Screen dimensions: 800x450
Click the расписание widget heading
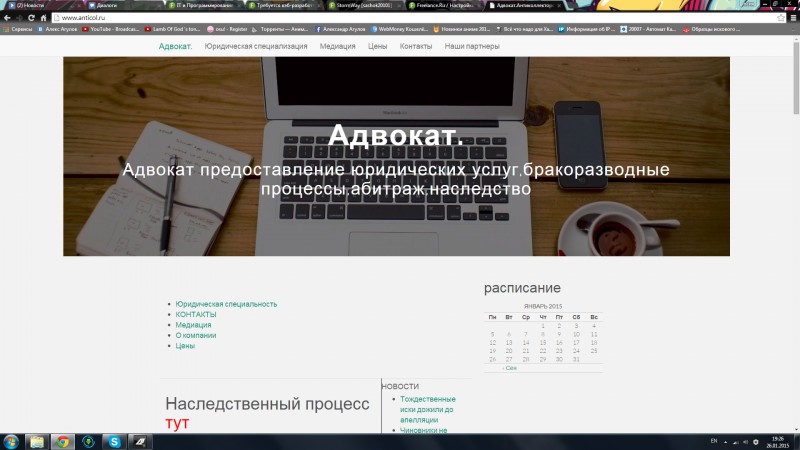[522, 288]
